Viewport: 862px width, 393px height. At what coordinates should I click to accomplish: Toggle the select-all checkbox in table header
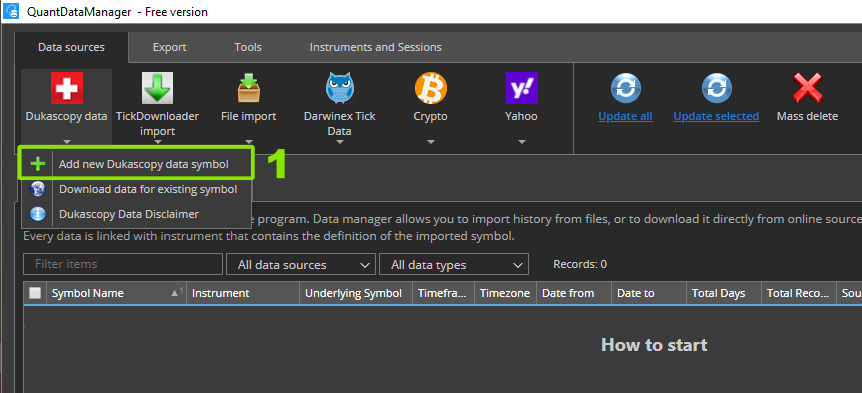coord(35,293)
